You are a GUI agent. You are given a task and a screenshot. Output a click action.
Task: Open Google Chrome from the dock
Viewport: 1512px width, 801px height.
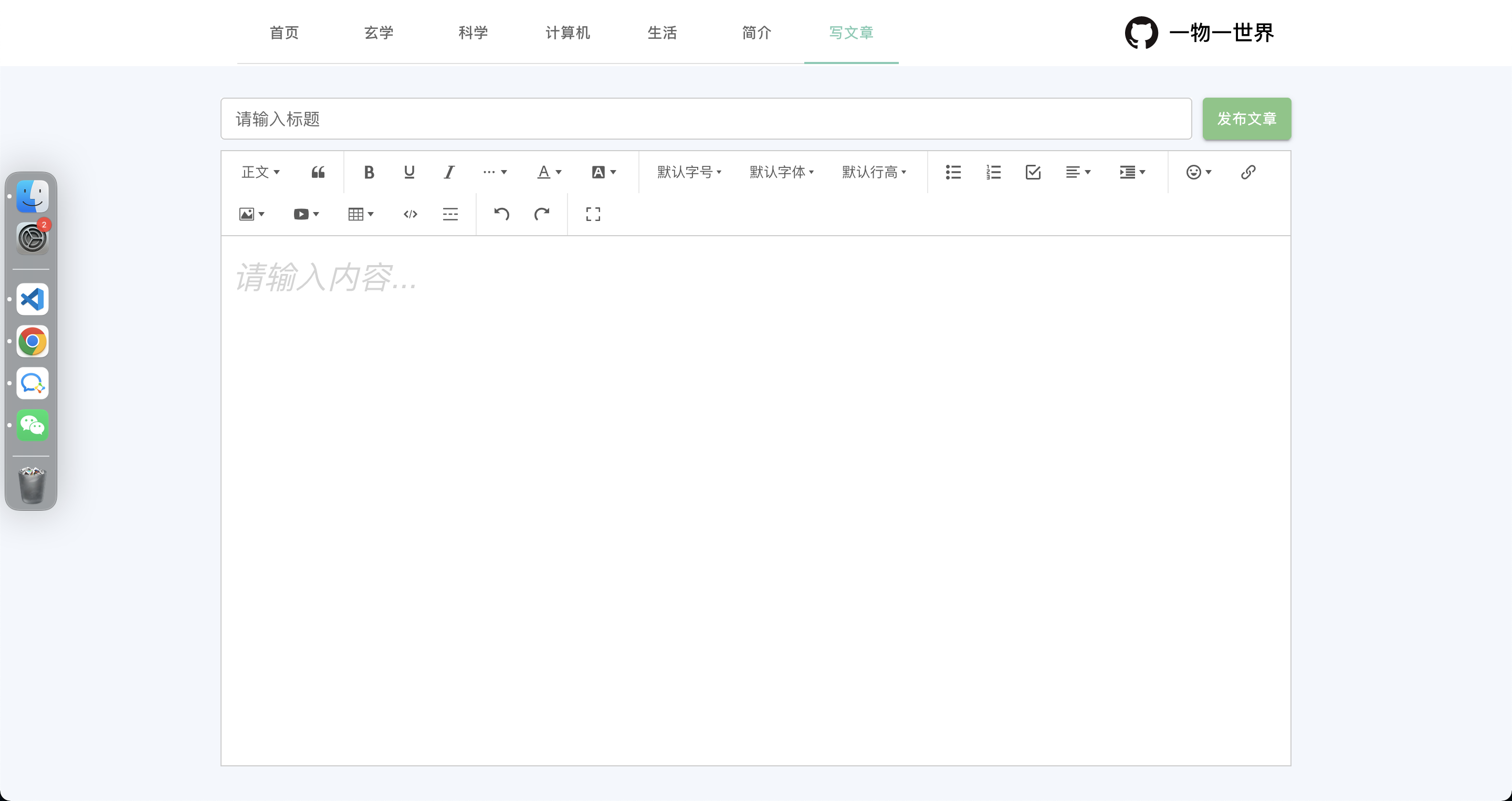click(32, 341)
